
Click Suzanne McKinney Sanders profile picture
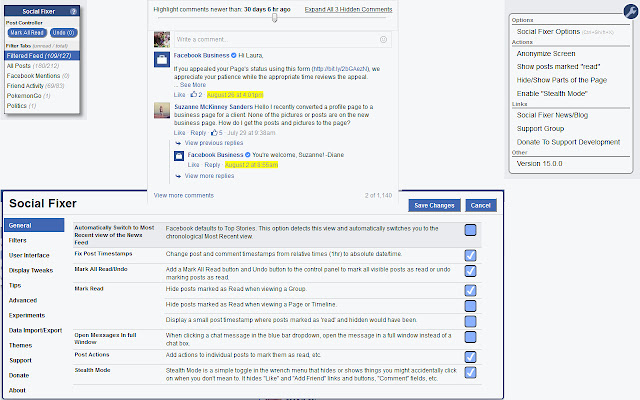pyautogui.click(x=162, y=111)
